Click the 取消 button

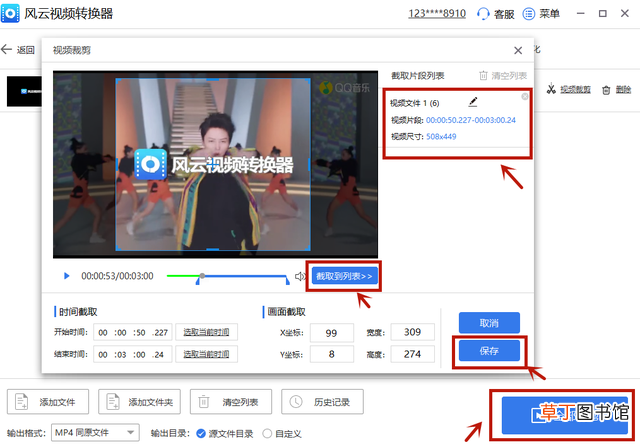489,323
